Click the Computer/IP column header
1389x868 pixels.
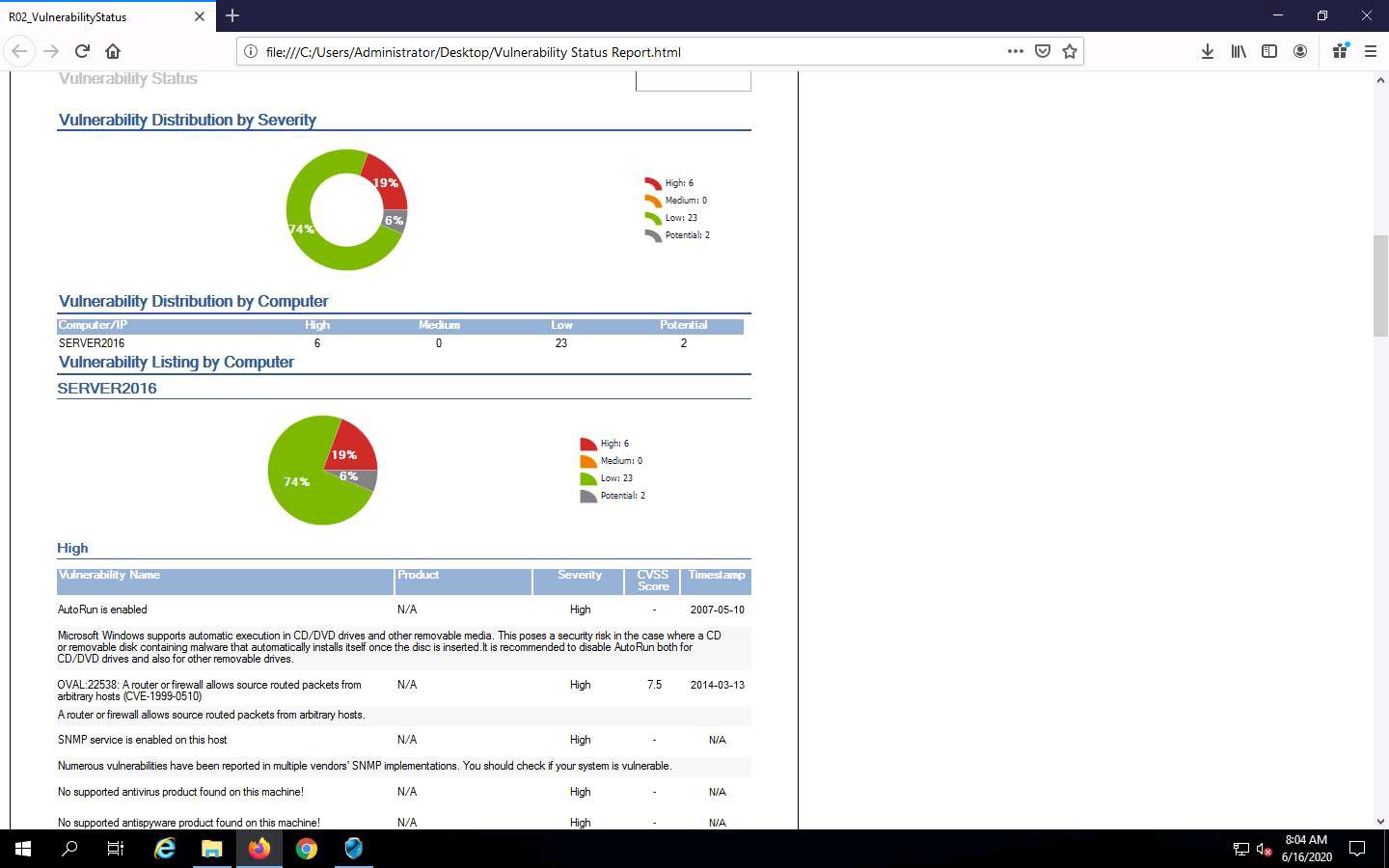93,325
